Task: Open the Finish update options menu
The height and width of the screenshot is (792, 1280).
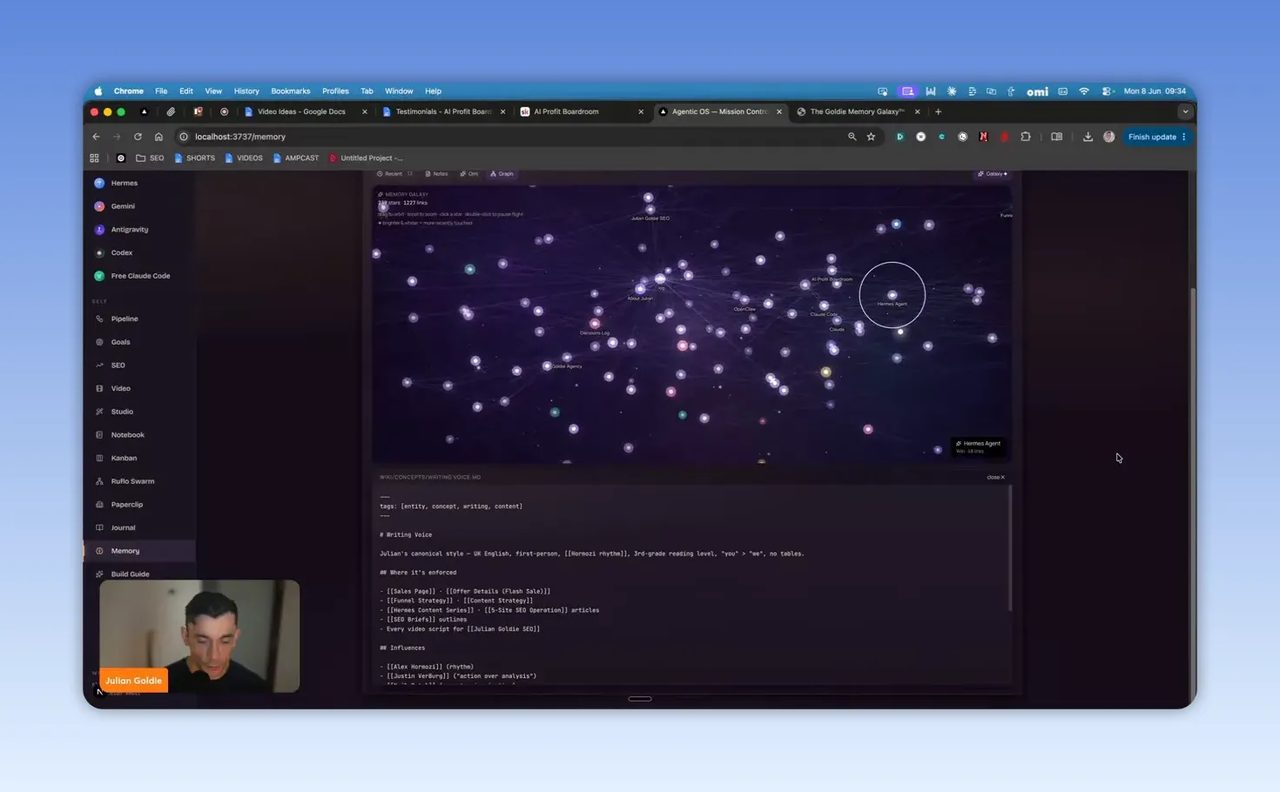Action: (x=1184, y=137)
